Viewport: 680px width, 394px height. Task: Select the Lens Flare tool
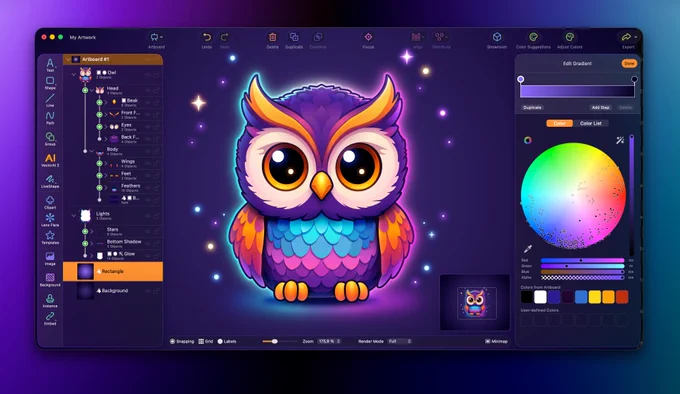tap(50, 220)
